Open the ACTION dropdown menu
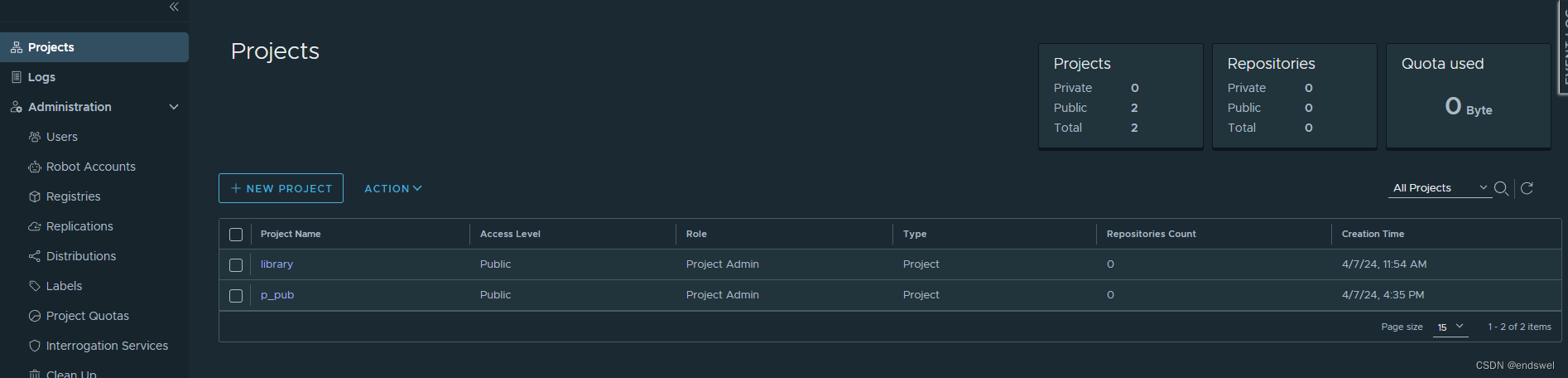1568x378 pixels. point(393,189)
